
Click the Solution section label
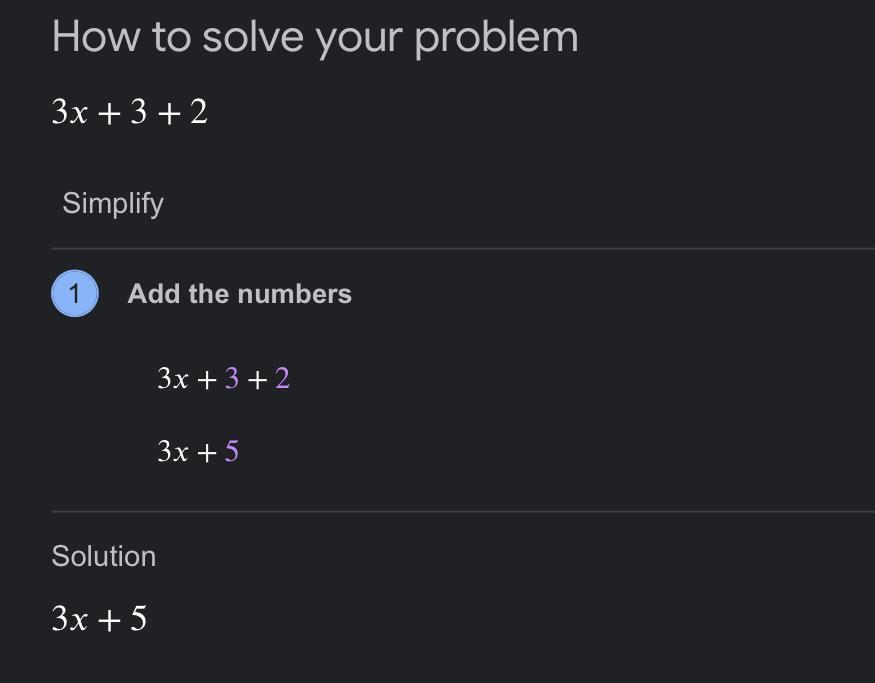(x=104, y=556)
